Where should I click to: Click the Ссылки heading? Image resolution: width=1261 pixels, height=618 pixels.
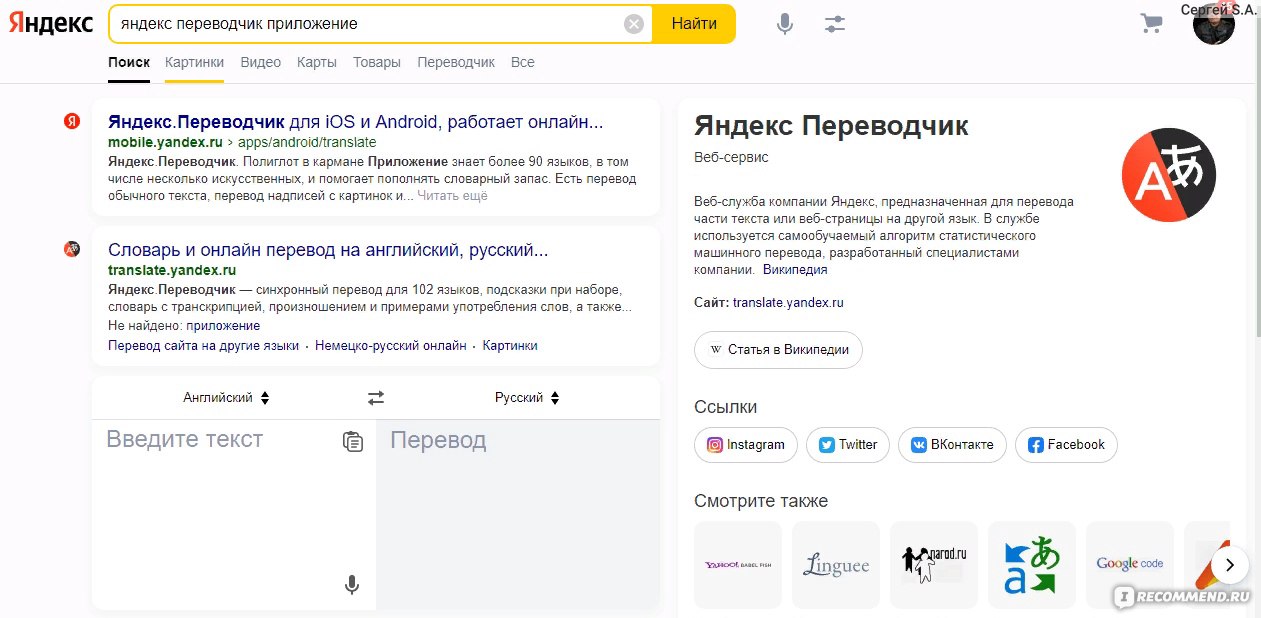point(726,407)
